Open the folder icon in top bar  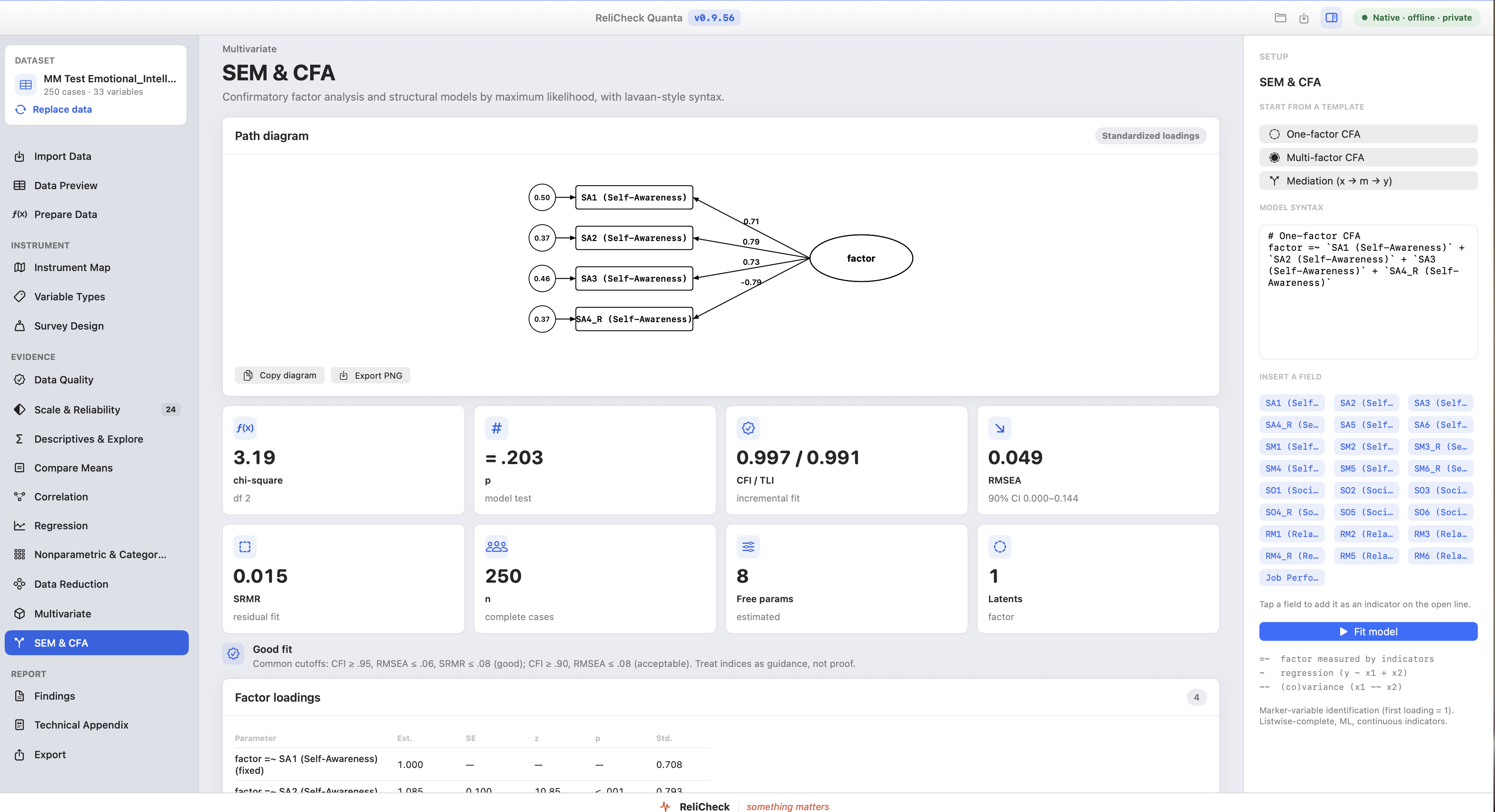(x=1280, y=18)
